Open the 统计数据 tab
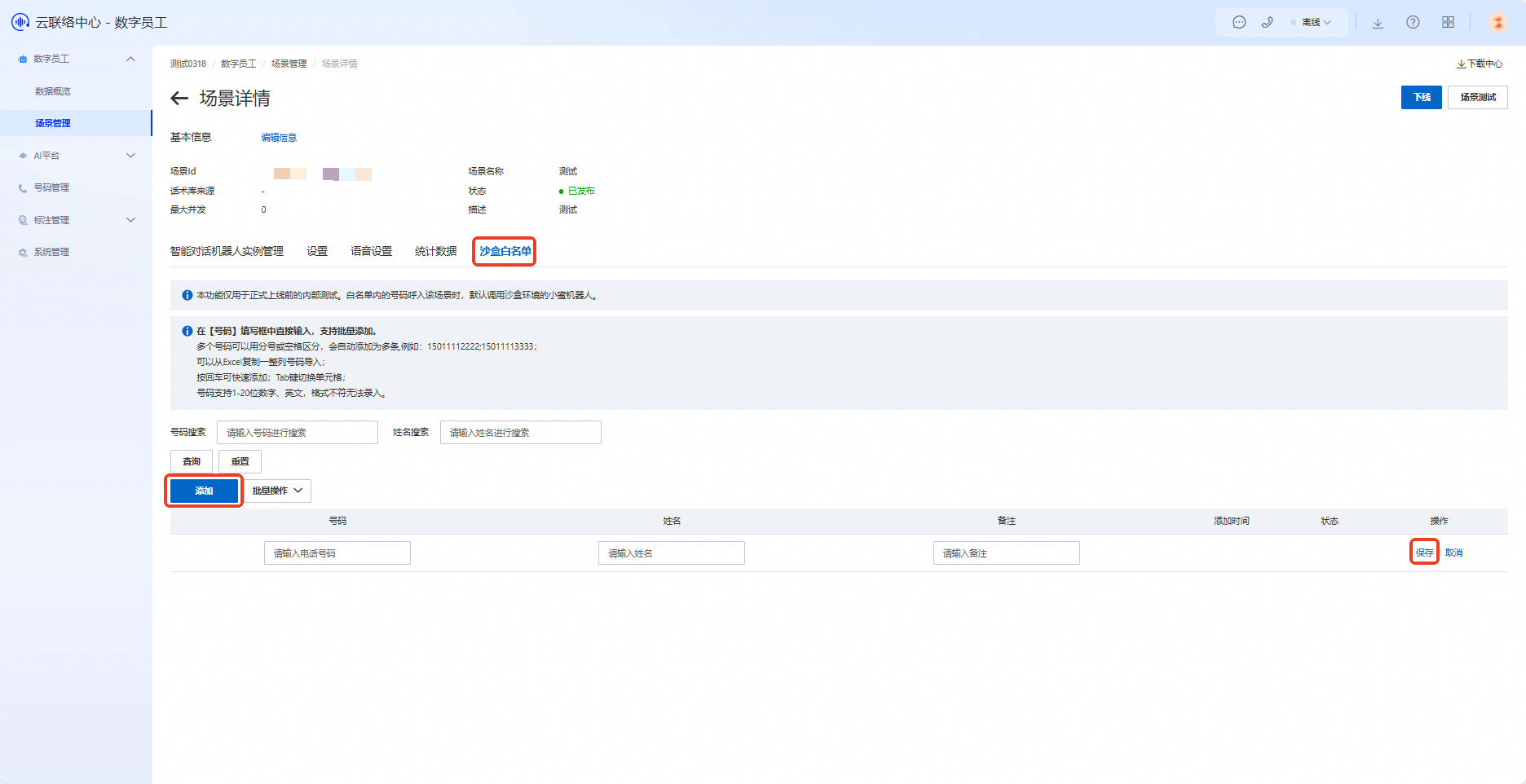 [435, 251]
